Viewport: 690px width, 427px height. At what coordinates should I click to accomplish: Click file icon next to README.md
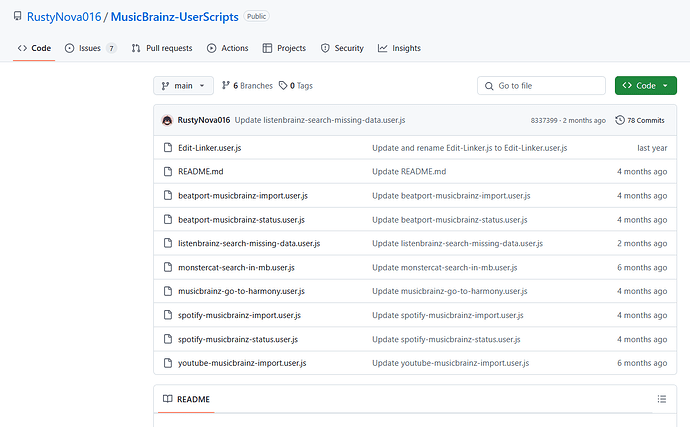click(168, 171)
